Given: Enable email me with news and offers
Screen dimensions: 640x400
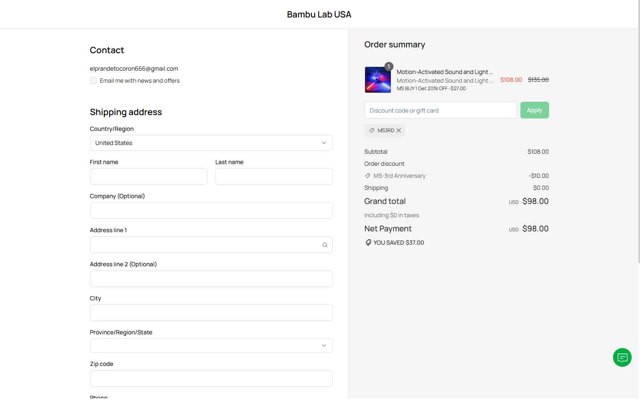Looking at the screenshot, I should pos(94,81).
